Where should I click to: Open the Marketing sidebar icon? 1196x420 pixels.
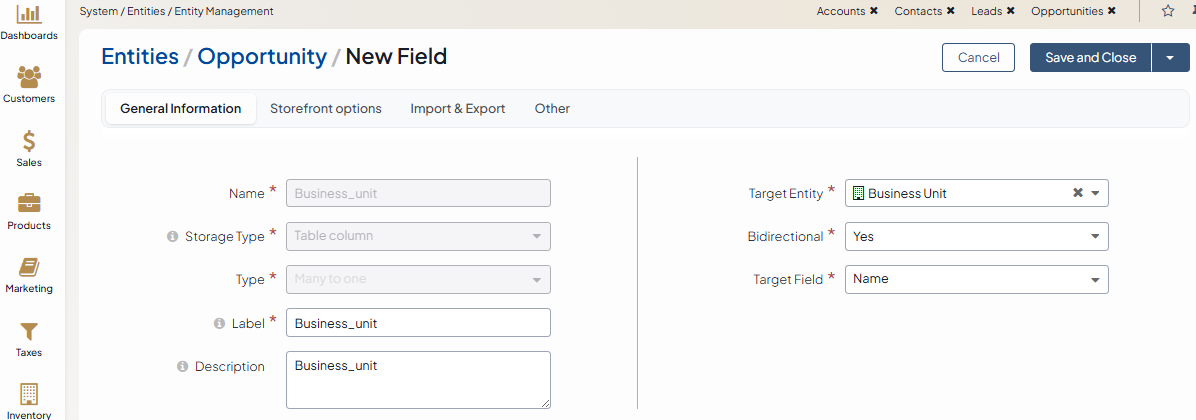point(29,268)
